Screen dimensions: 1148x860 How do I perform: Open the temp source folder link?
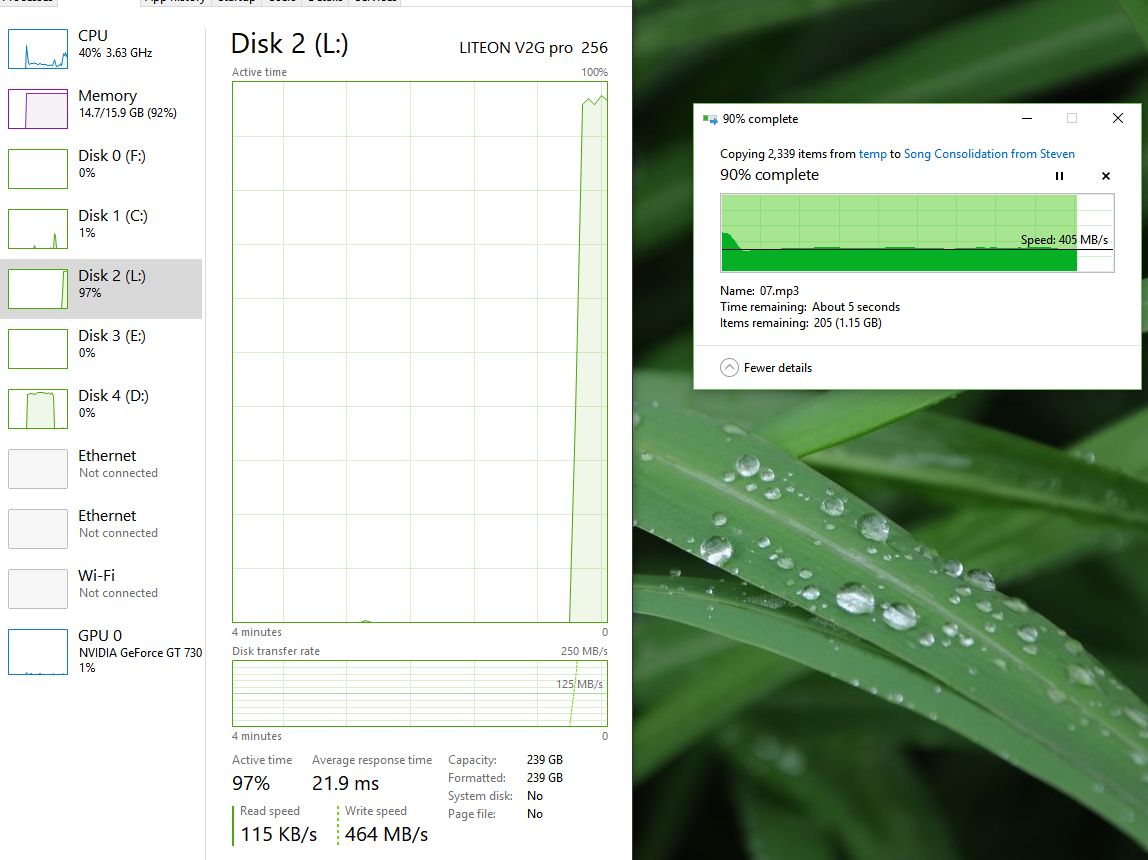pos(872,154)
